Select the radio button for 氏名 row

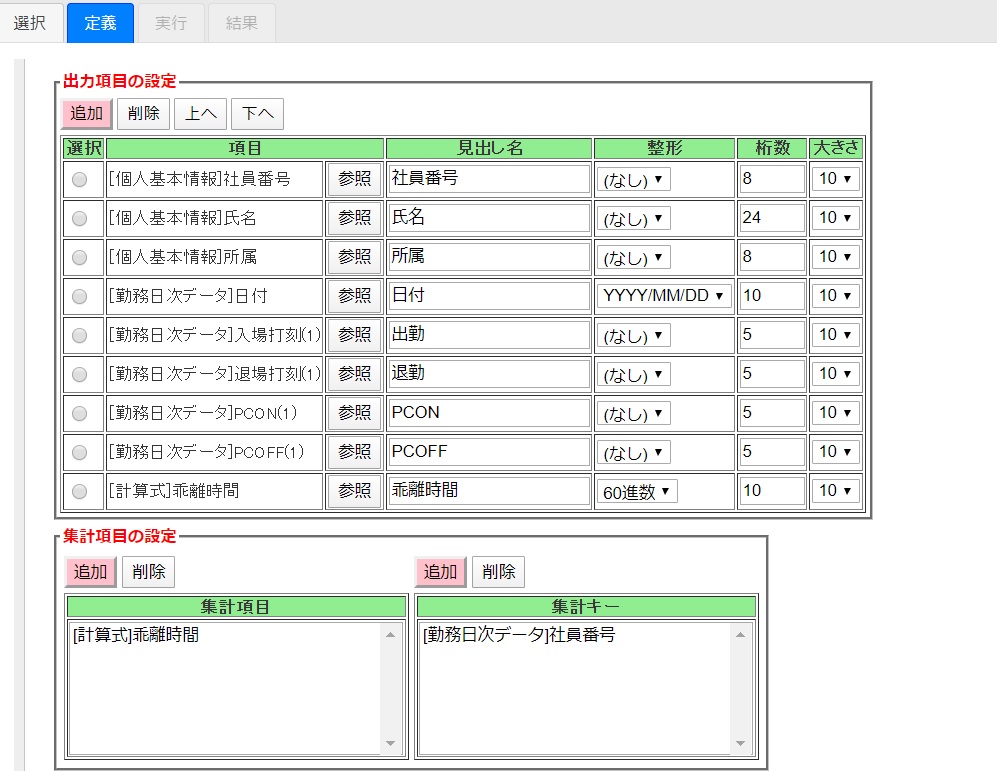click(x=80, y=219)
